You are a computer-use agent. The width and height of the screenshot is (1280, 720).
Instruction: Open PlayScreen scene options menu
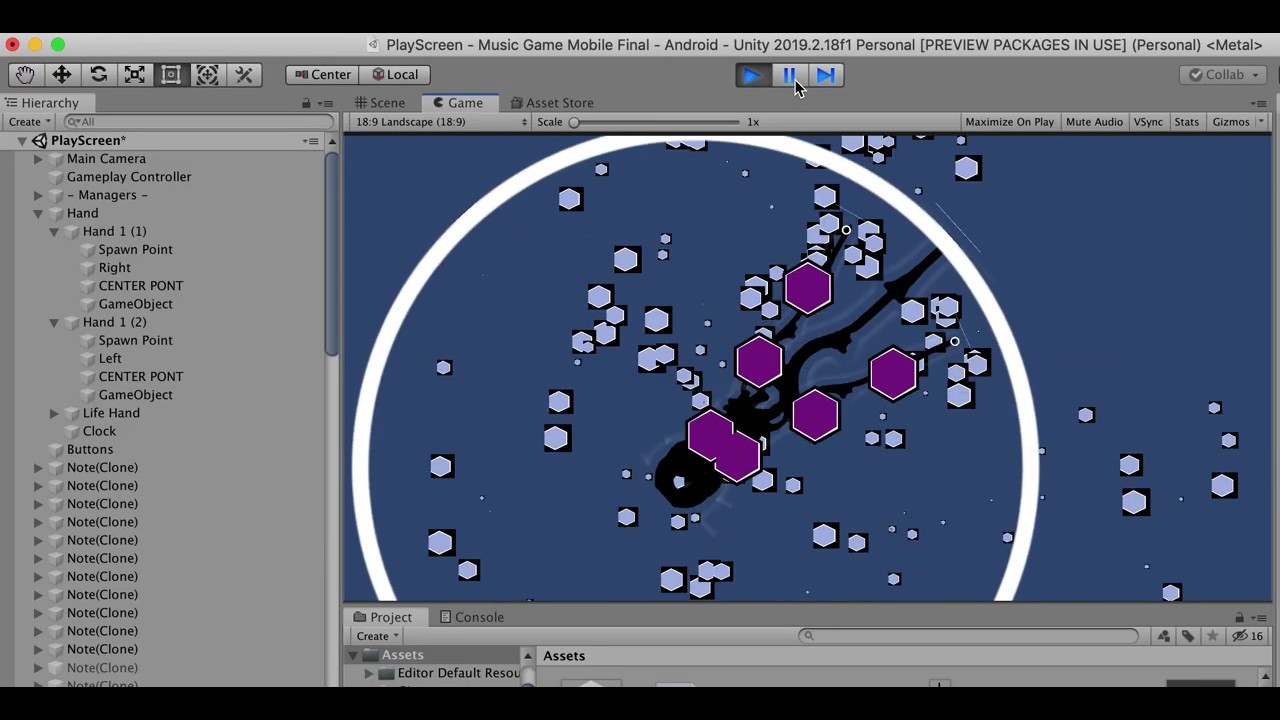311,141
